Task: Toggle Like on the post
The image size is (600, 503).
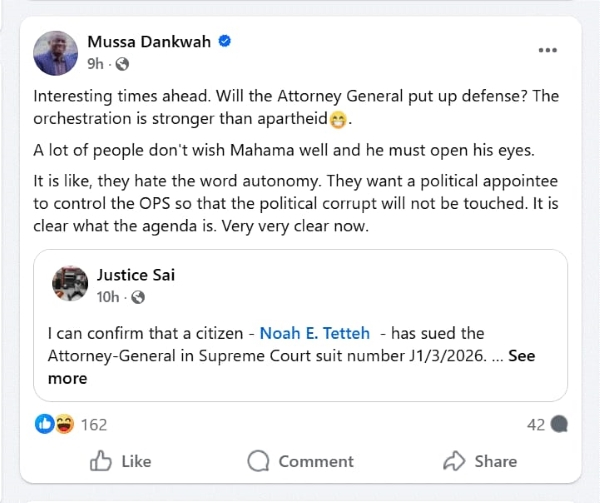Action: [121, 461]
